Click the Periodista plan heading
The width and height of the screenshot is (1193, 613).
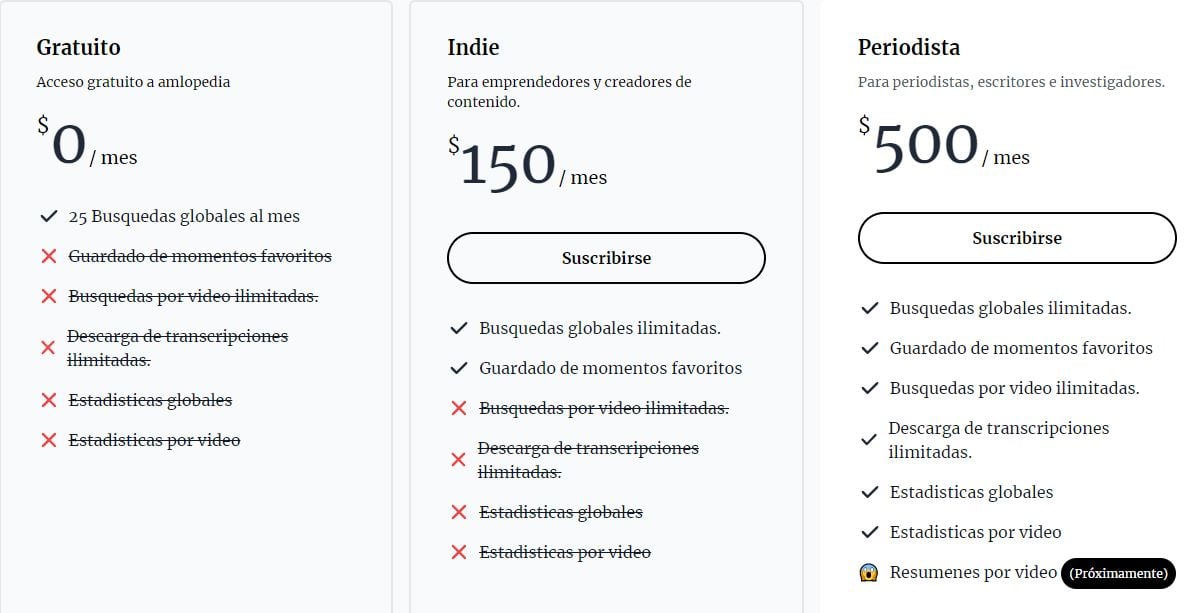pos(908,47)
